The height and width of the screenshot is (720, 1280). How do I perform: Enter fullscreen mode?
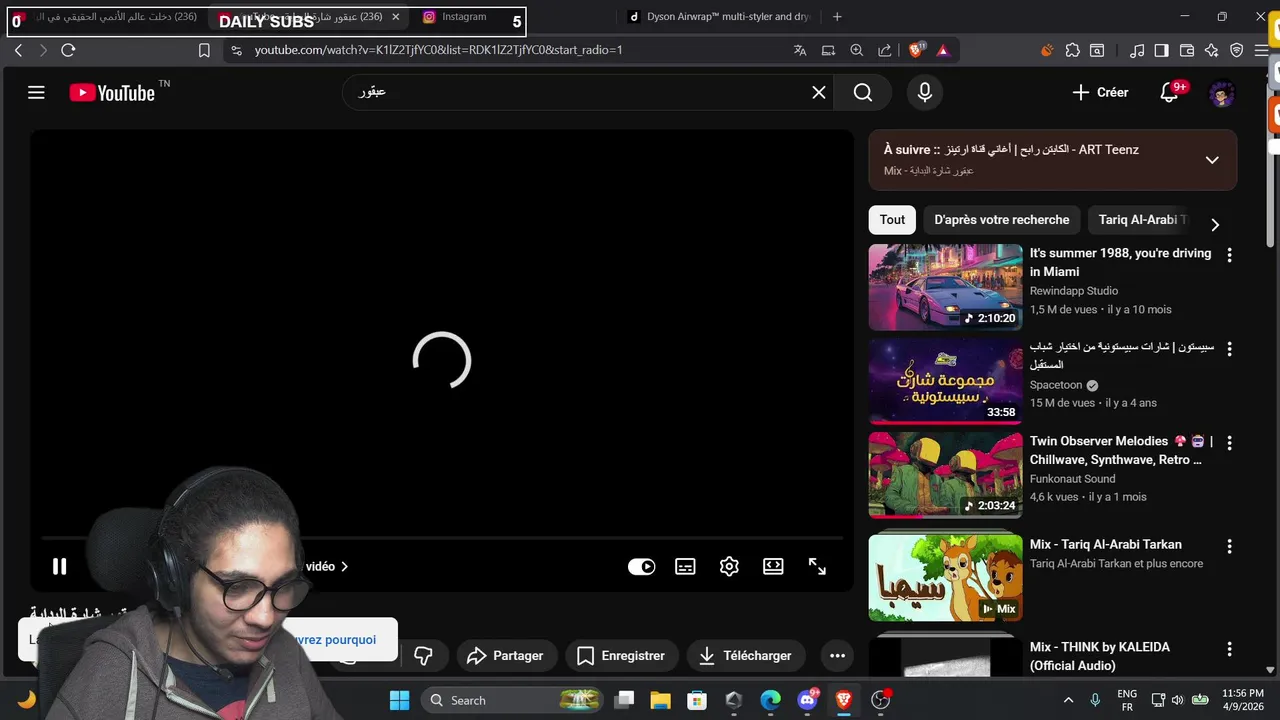click(x=817, y=567)
